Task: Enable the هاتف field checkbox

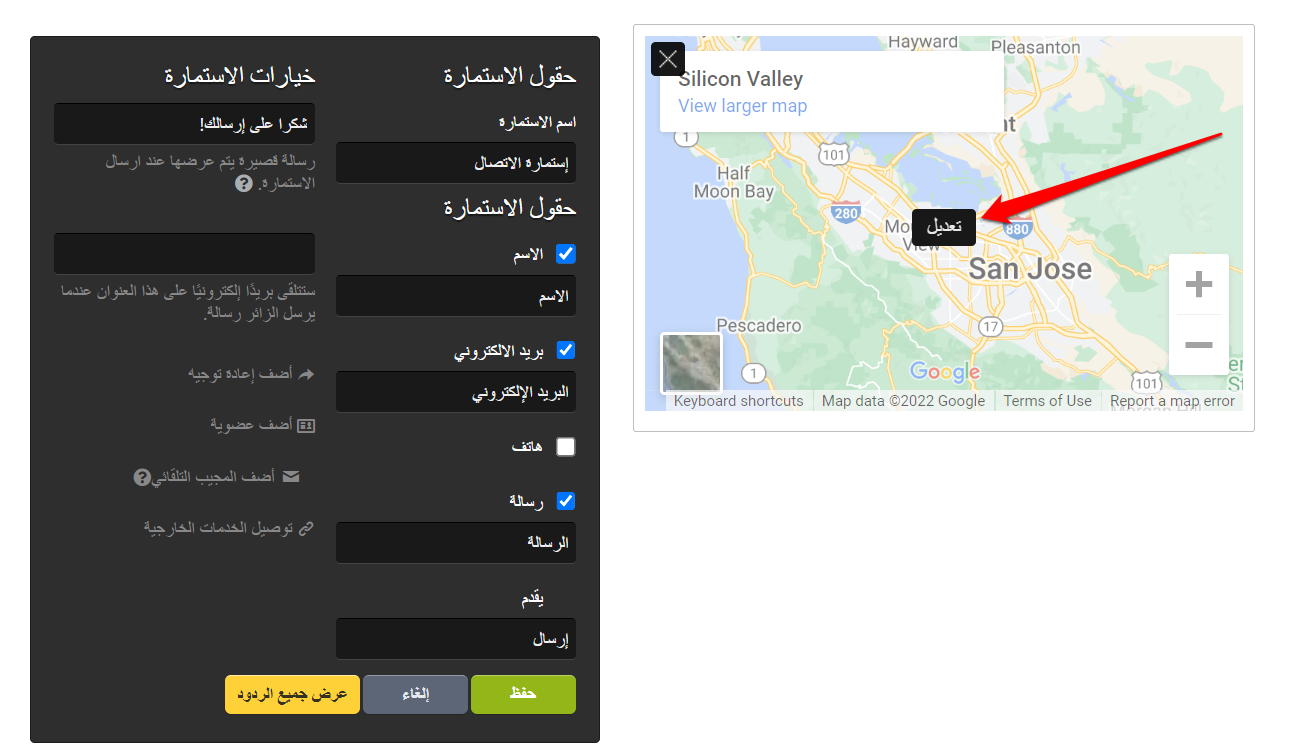Action: pyautogui.click(x=566, y=447)
